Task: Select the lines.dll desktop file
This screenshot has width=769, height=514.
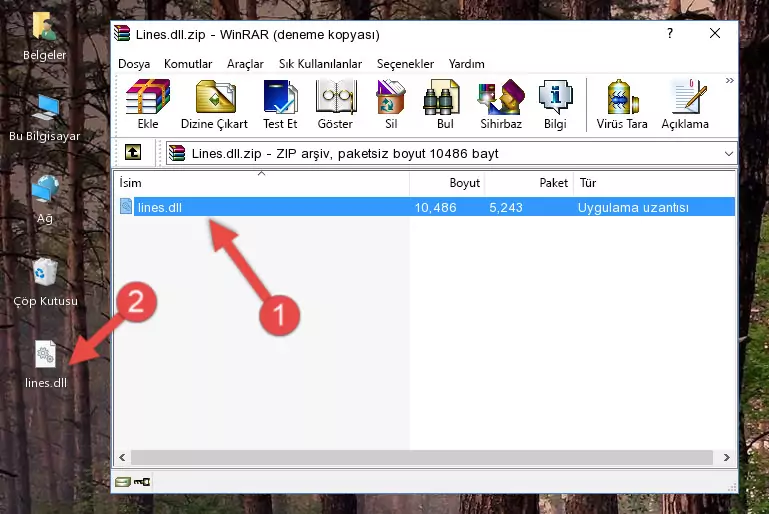Action: click(46, 365)
